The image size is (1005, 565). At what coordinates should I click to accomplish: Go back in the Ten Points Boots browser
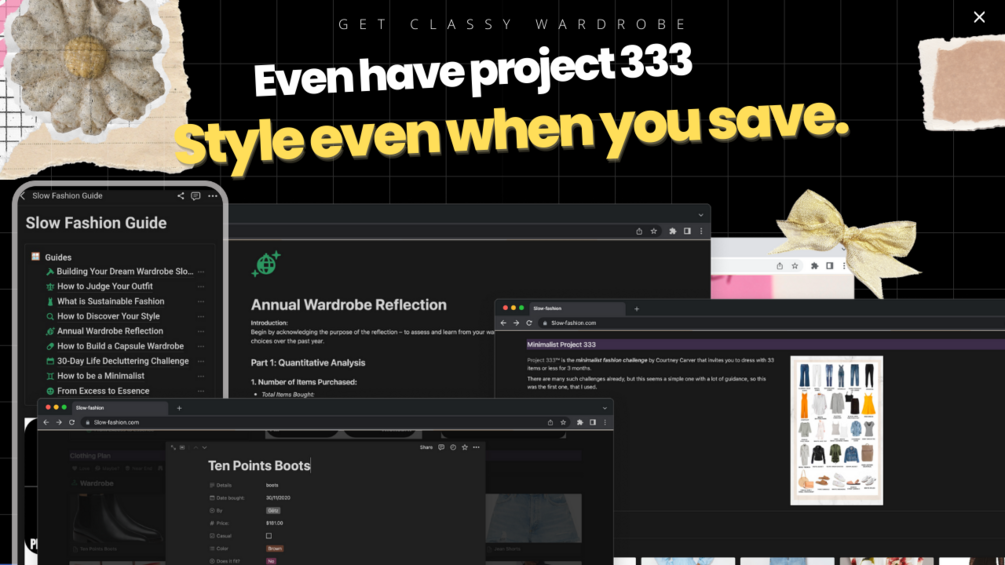click(x=46, y=422)
